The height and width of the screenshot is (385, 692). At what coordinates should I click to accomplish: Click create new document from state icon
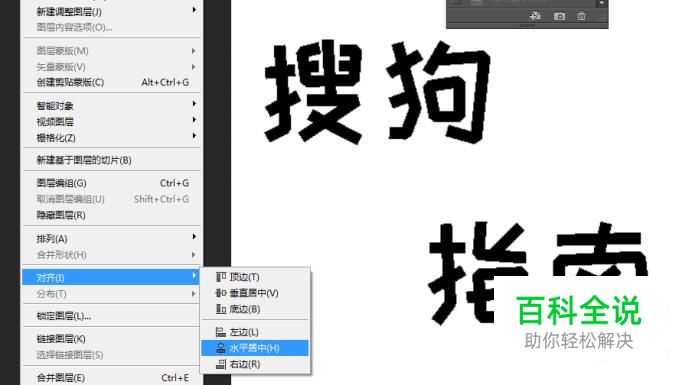535,16
